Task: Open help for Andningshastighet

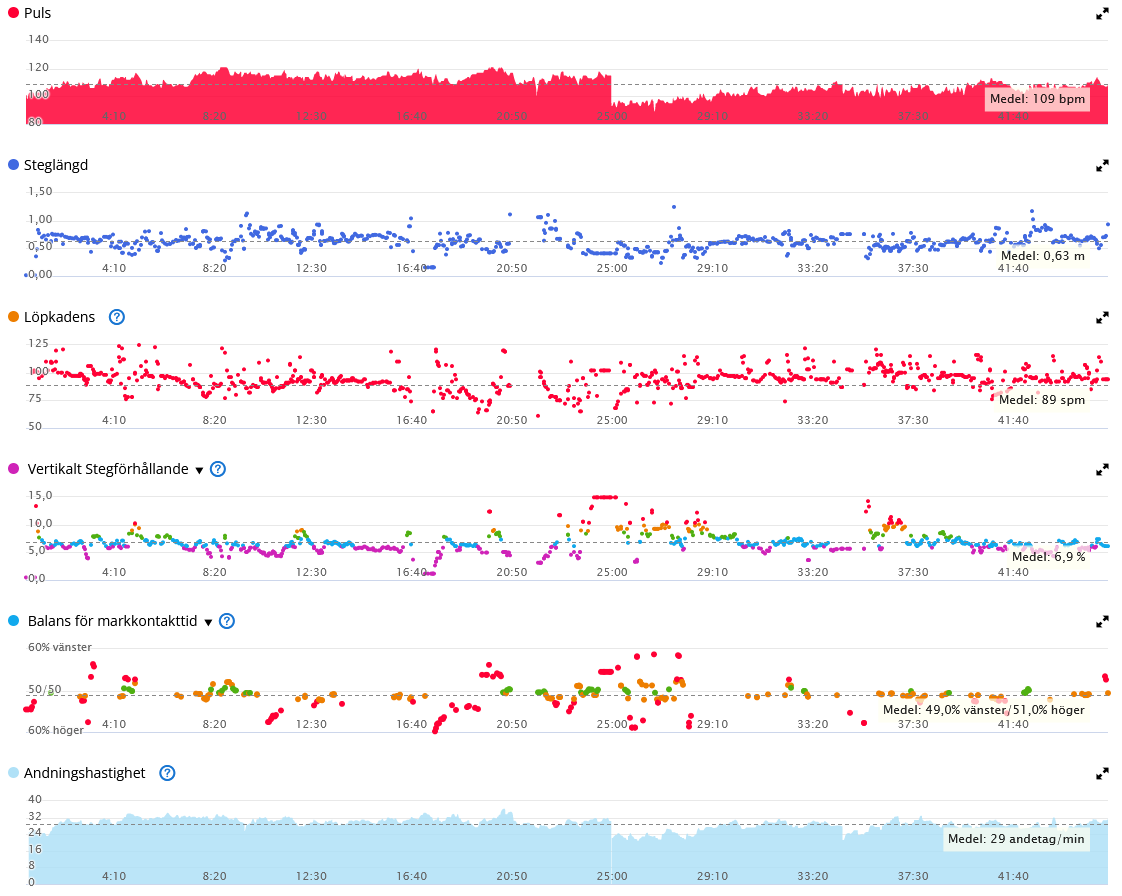Action: [x=167, y=773]
